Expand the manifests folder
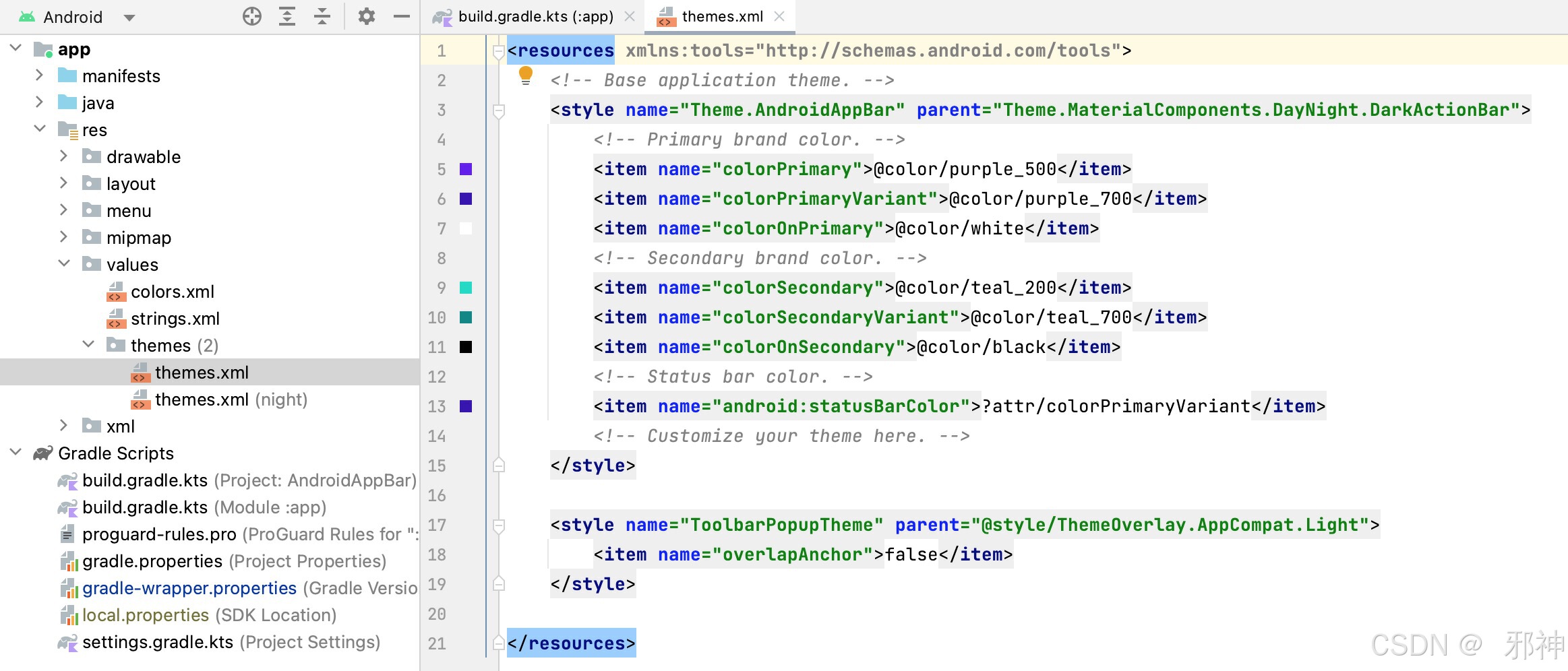Screen dimensions: 1568x671 (39, 75)
